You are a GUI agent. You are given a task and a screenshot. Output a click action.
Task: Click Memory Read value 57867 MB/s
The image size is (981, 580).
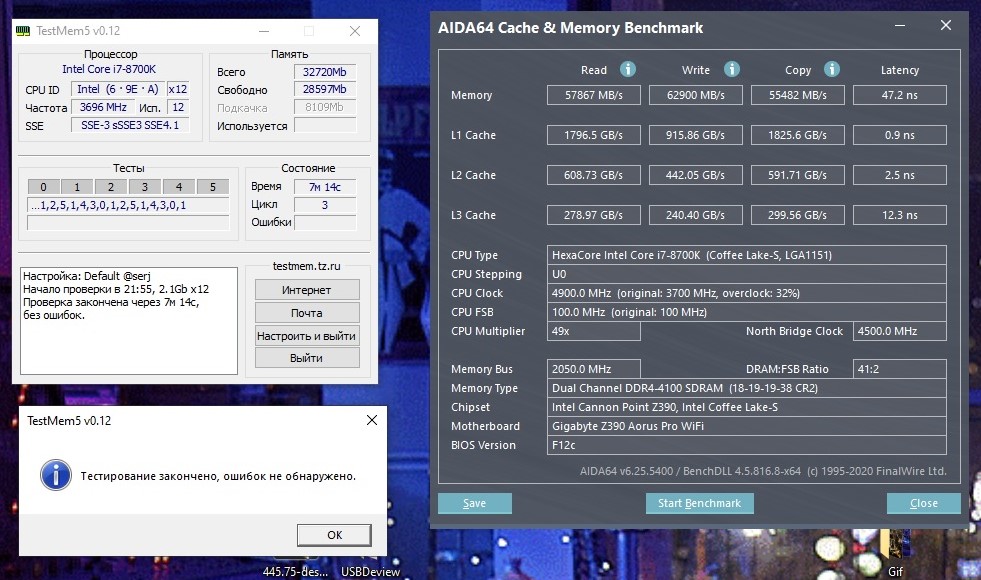594,95
